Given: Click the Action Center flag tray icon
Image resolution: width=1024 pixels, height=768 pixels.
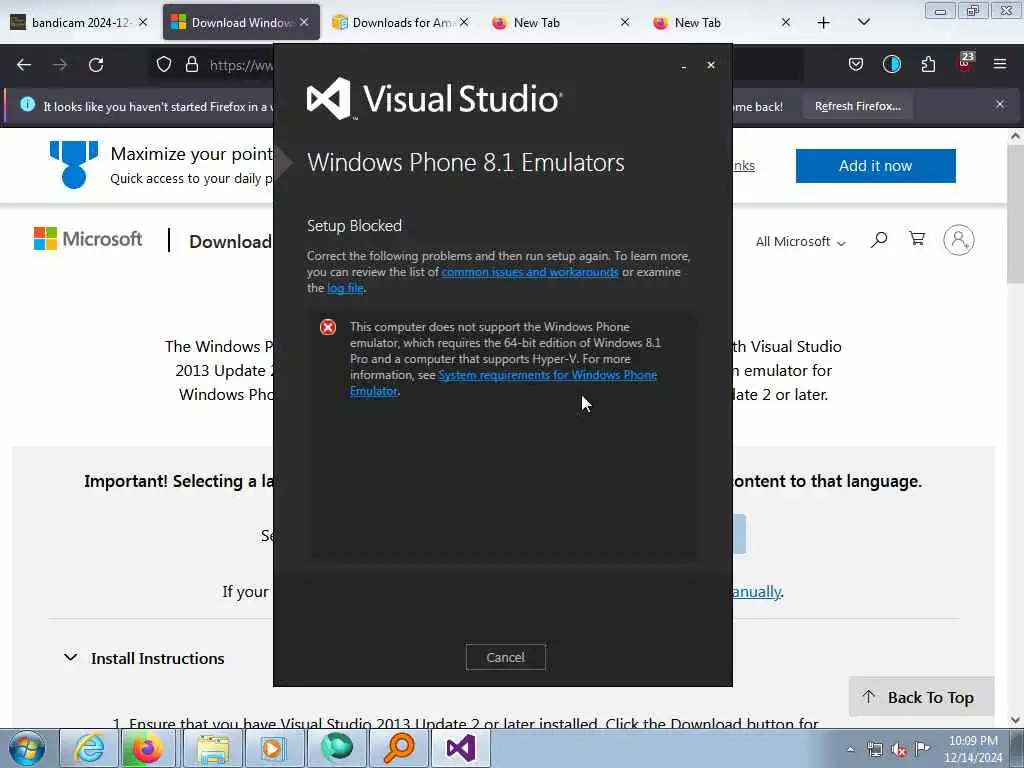Looking at the screenshot, I should pos(922,748).
